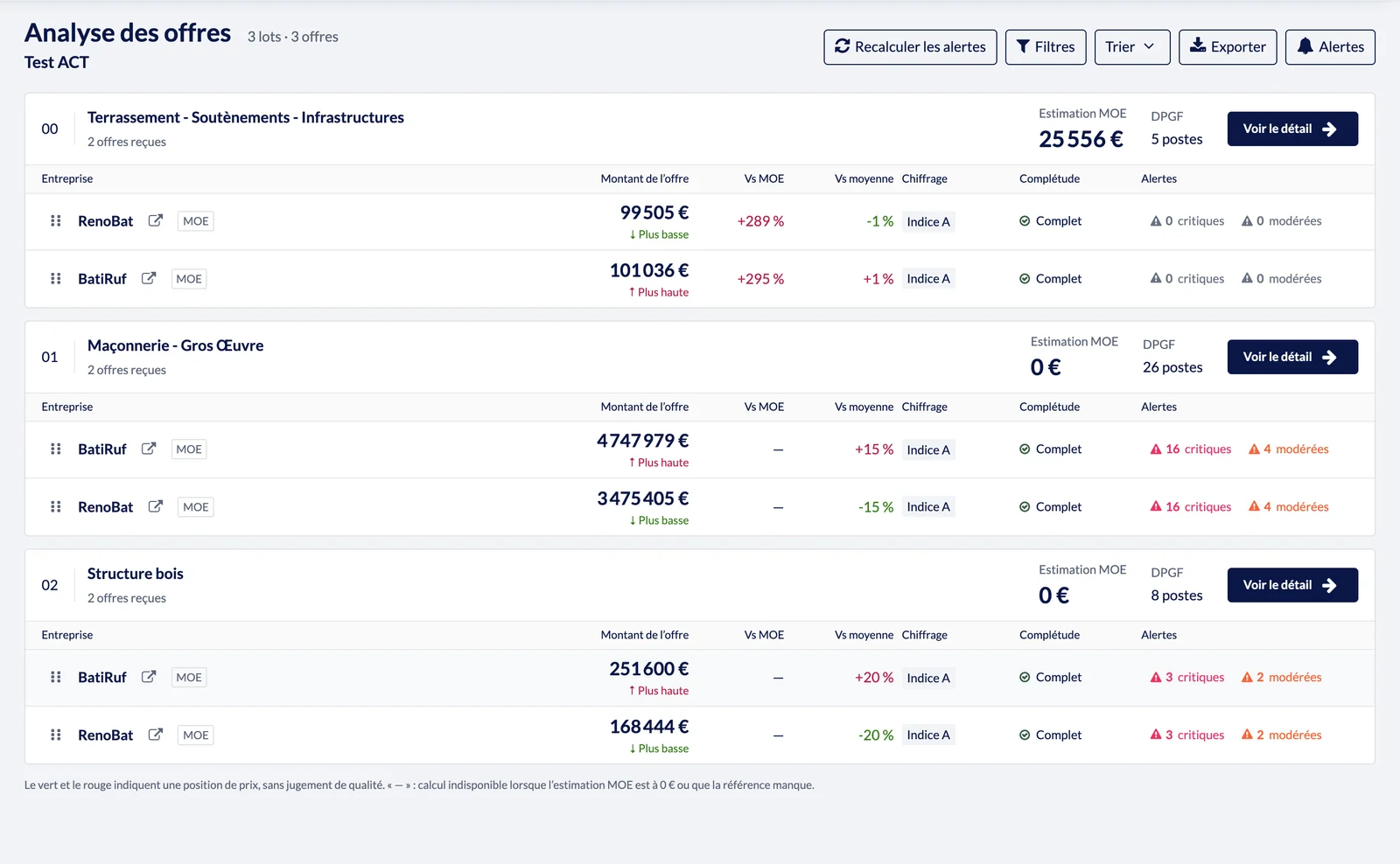Click the 25 556 € Estimation MOE value
Viewport: 1400px width, 864px height.
(x=1081, y=139)
